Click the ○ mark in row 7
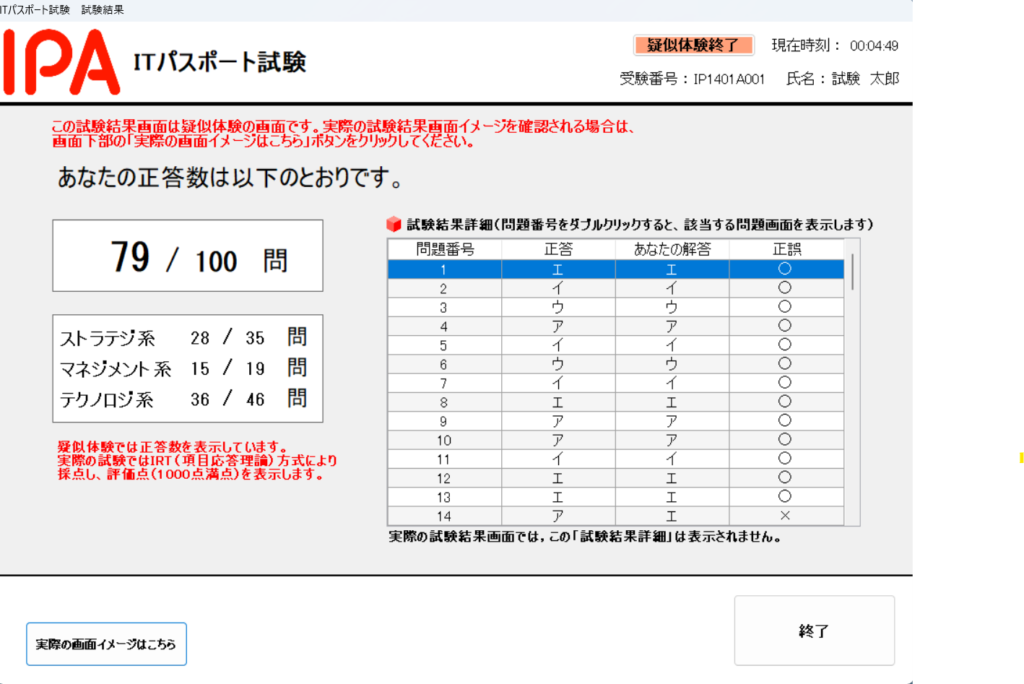Image resolution: width=1024 pixels, height=684 pixels. [785, 383]
